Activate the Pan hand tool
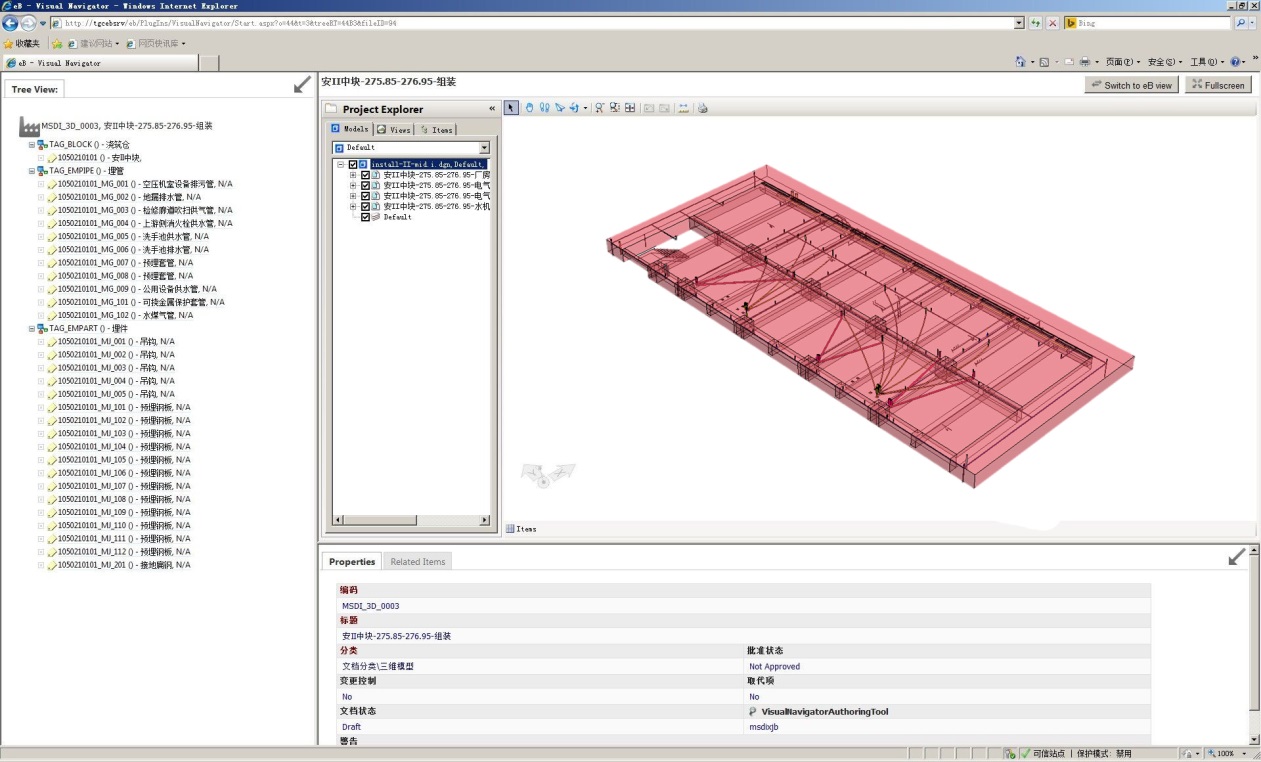The width and height of the screenshot is (1261, 762). (x=530, y=108)
